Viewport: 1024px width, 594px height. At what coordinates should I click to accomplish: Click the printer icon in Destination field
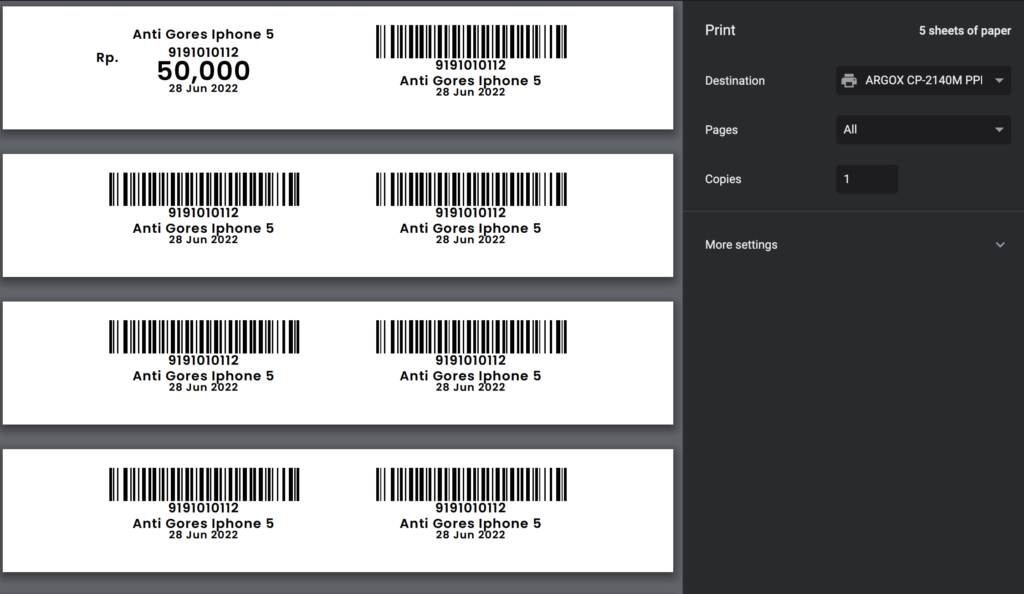pos(849,81)
